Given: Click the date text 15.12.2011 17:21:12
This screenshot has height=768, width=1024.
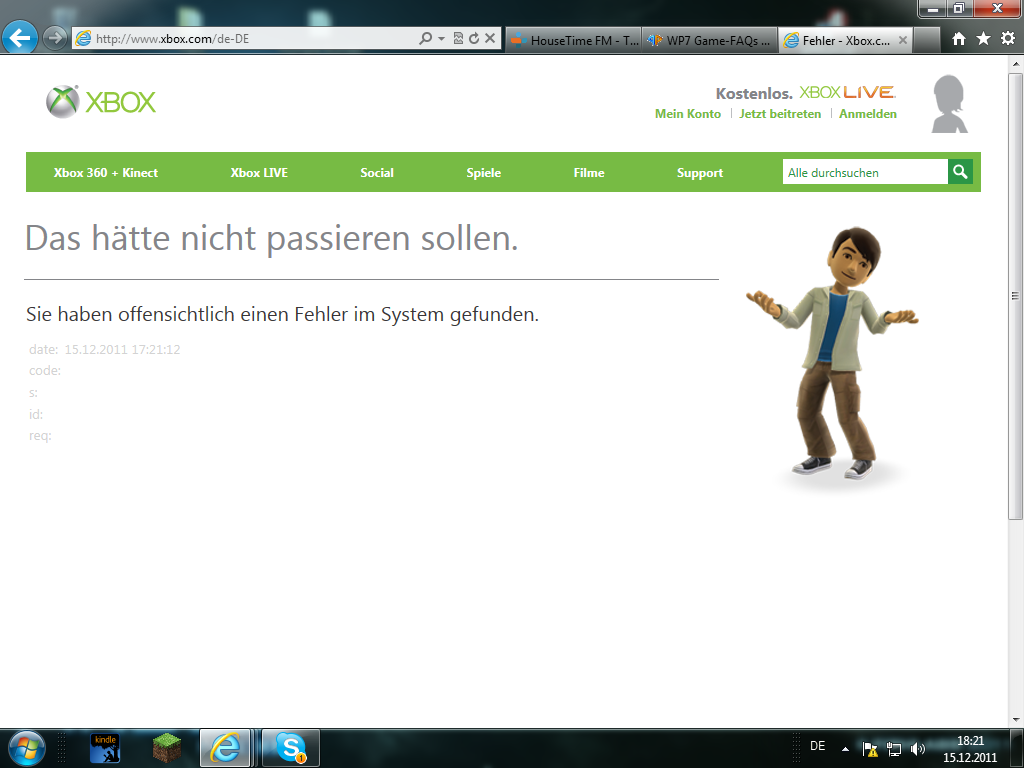Looking at the screenshot, I should (122, 349).
